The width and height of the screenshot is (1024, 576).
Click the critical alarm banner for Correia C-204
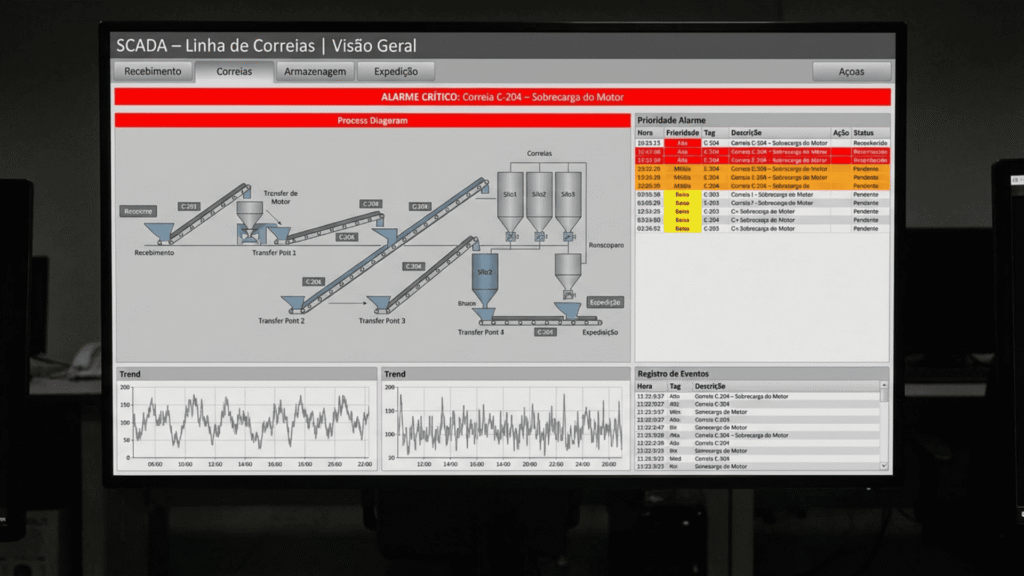click(x=501, y=97)
